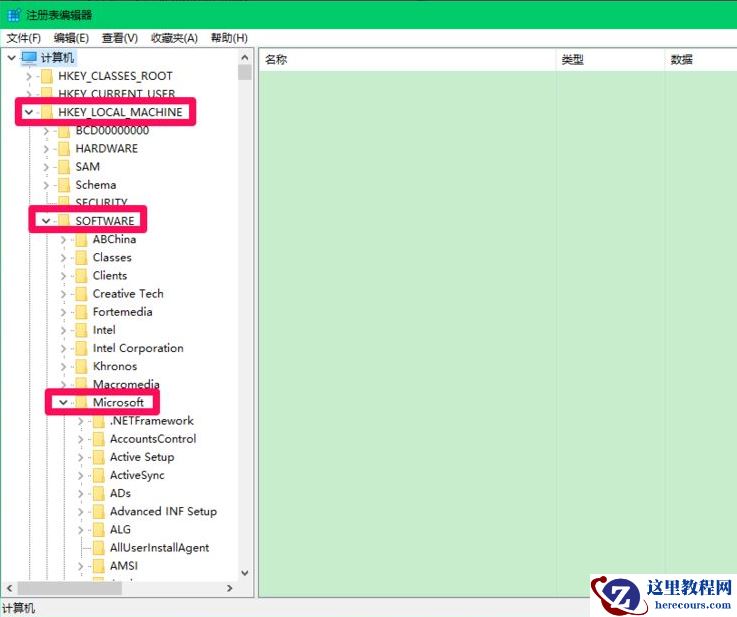
Task: Click the 计算机 path in status bar
Action: click(19, 609)
